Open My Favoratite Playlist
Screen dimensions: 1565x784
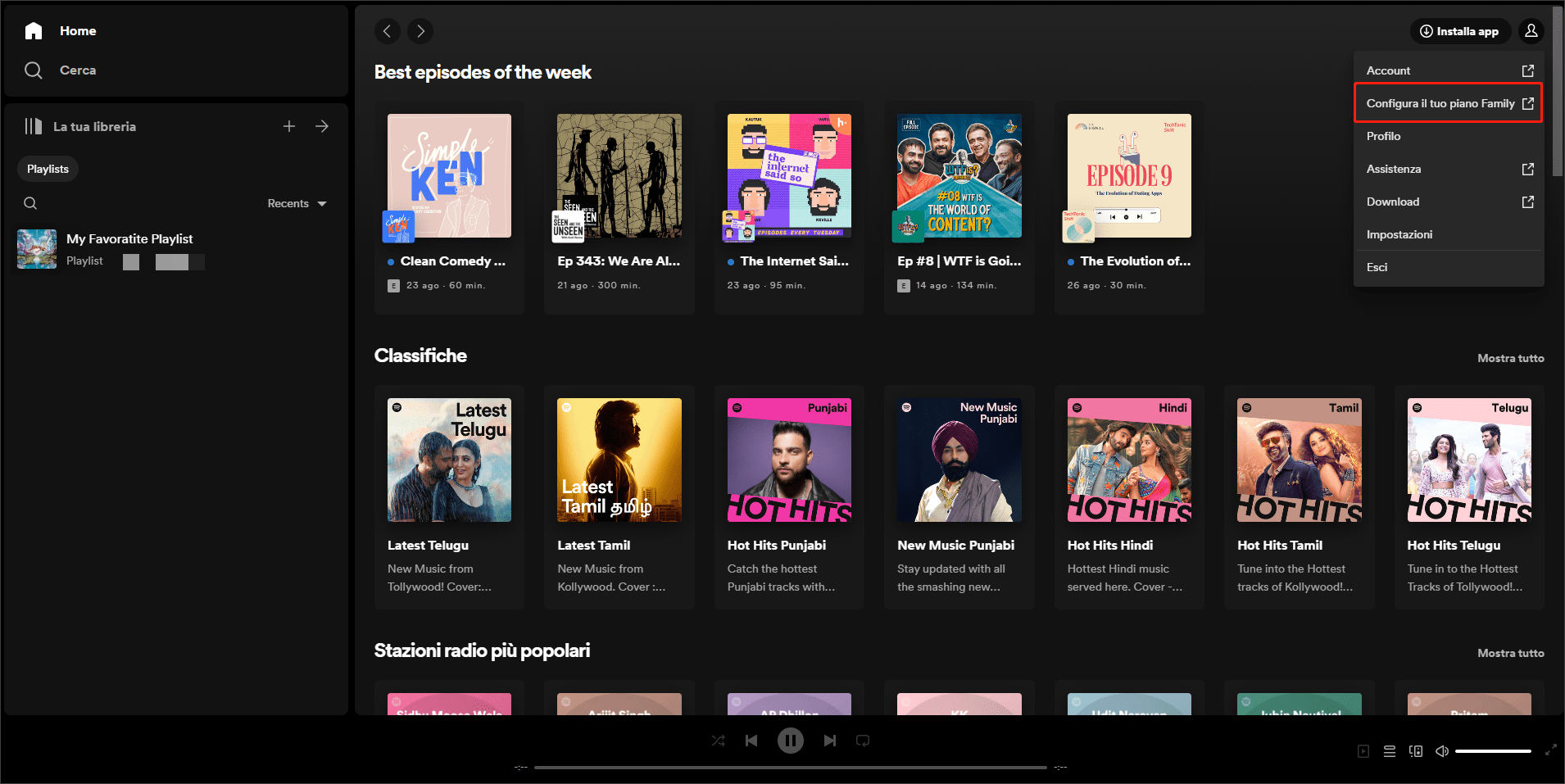[176, 249]
